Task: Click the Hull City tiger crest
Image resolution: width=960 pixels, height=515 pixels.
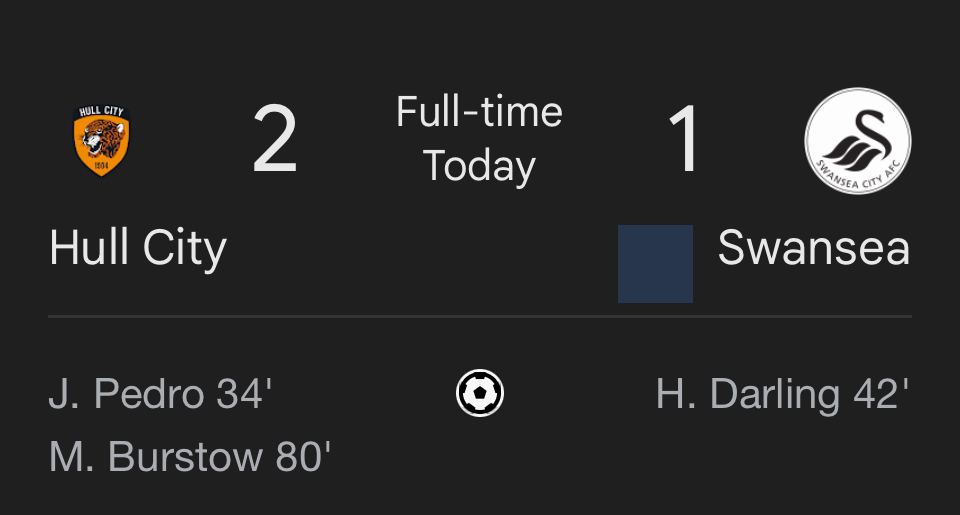Action: (102, 140)
